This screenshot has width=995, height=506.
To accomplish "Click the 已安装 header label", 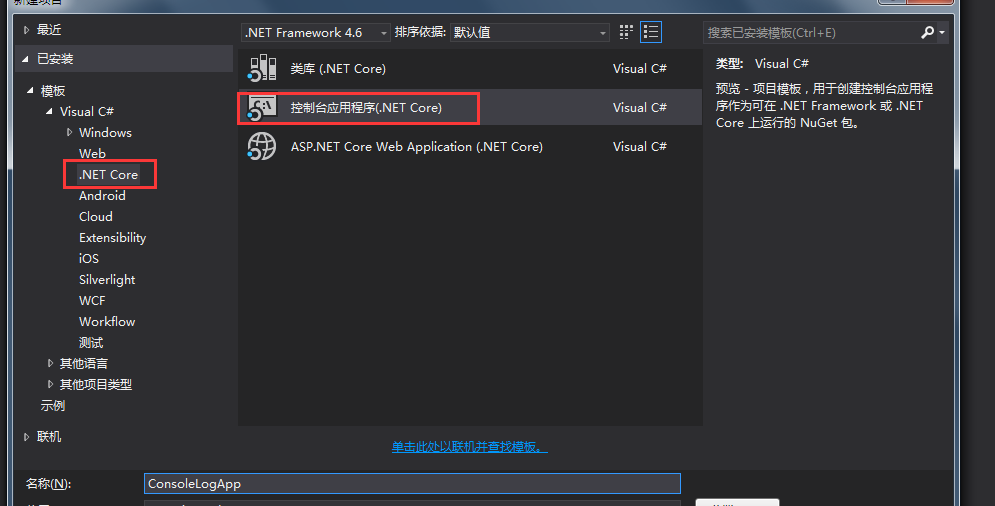I will pyautogui.click(x=55, y=59).
